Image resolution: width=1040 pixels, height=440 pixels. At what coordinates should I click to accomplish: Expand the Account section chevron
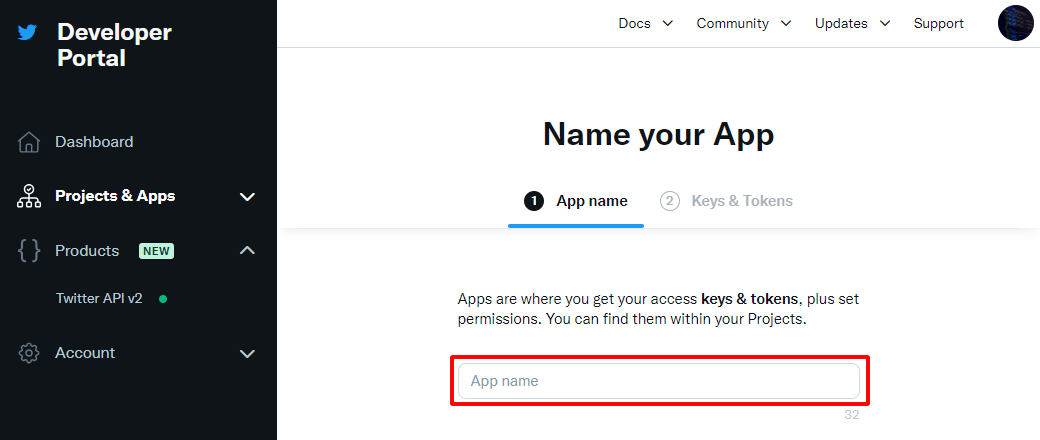pos(247,354)
